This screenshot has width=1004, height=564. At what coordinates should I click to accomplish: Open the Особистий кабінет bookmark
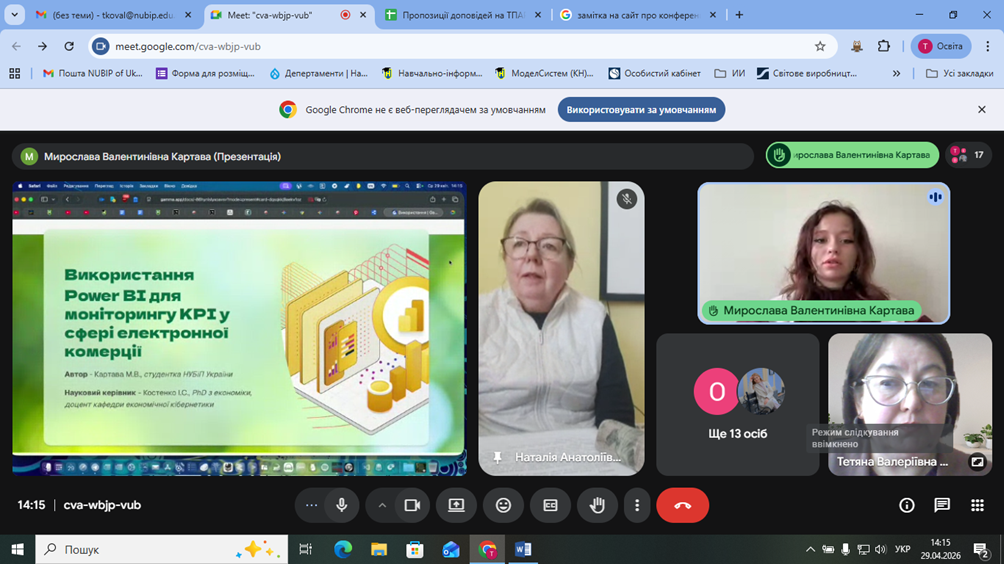tap(654, 74)
